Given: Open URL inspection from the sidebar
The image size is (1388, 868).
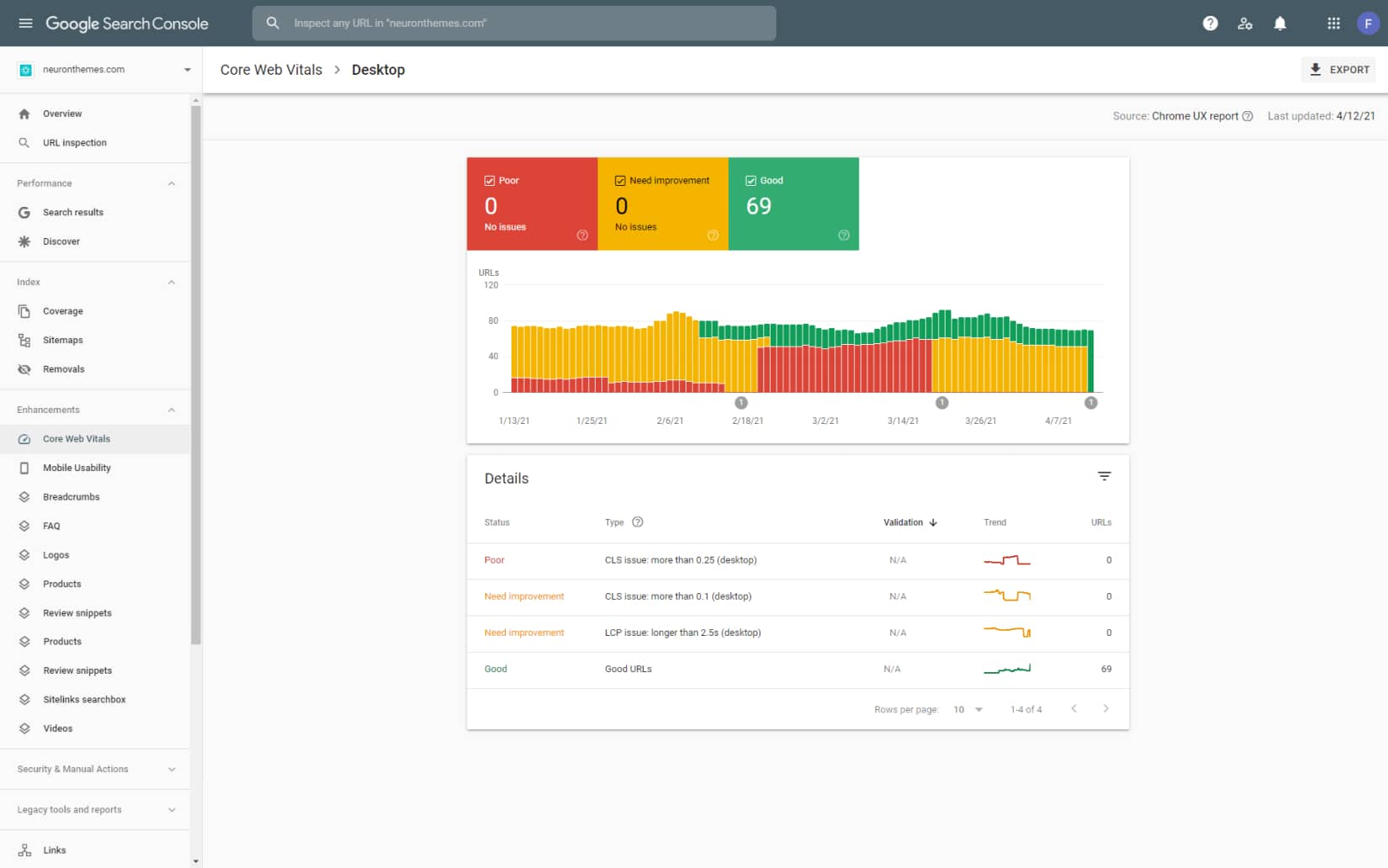Looking at the screenshot, I should tap(74, 142).
